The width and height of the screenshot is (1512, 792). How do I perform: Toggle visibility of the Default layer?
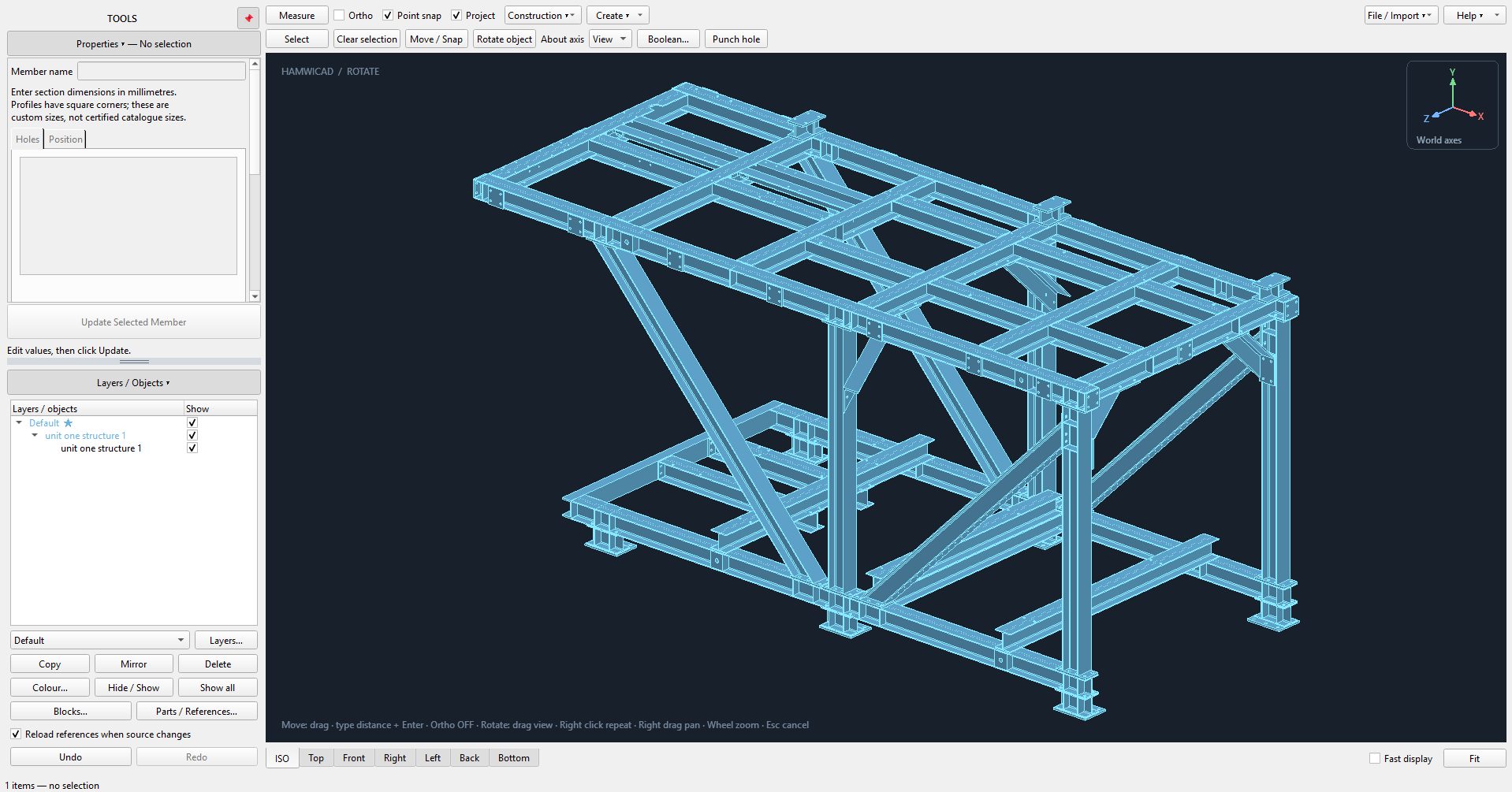[192, 423]
